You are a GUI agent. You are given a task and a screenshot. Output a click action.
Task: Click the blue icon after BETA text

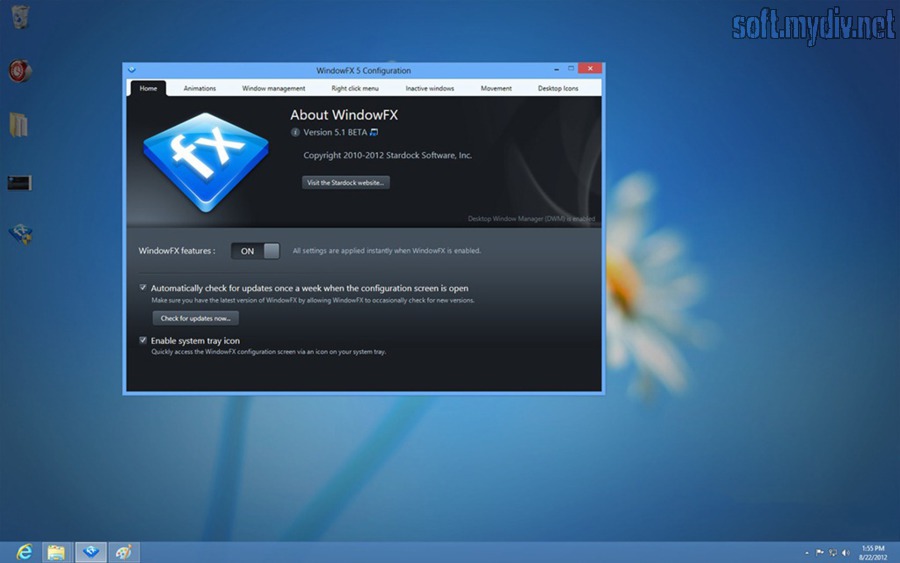pyautogui.click(x=374, y=133)
